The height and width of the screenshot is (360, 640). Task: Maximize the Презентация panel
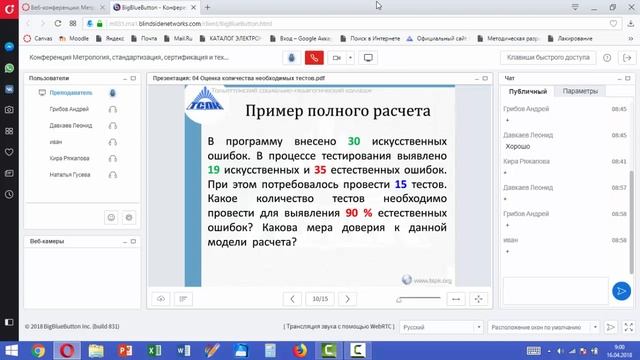[485, 78]
